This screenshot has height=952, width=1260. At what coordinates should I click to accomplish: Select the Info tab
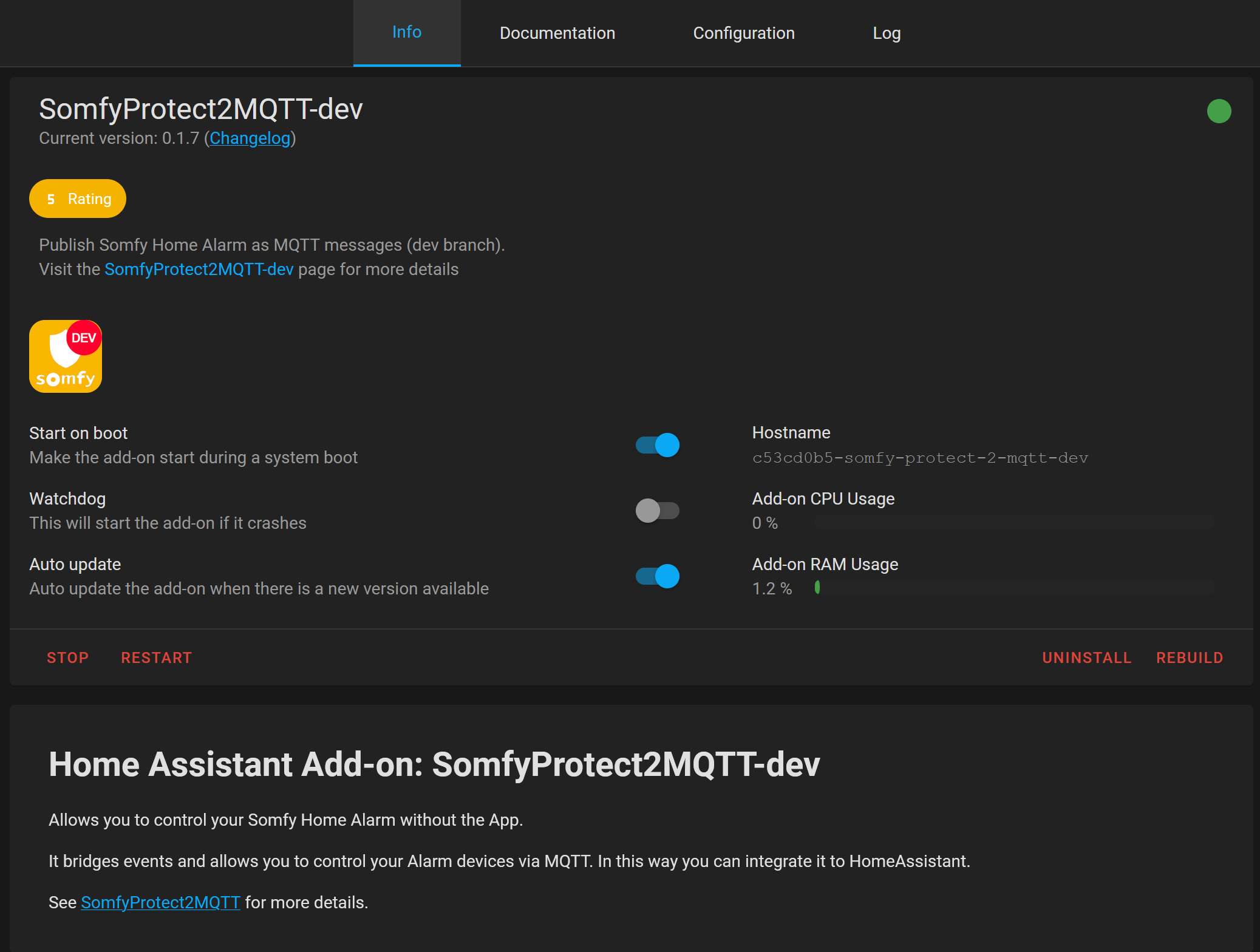(x=407, y=33)
